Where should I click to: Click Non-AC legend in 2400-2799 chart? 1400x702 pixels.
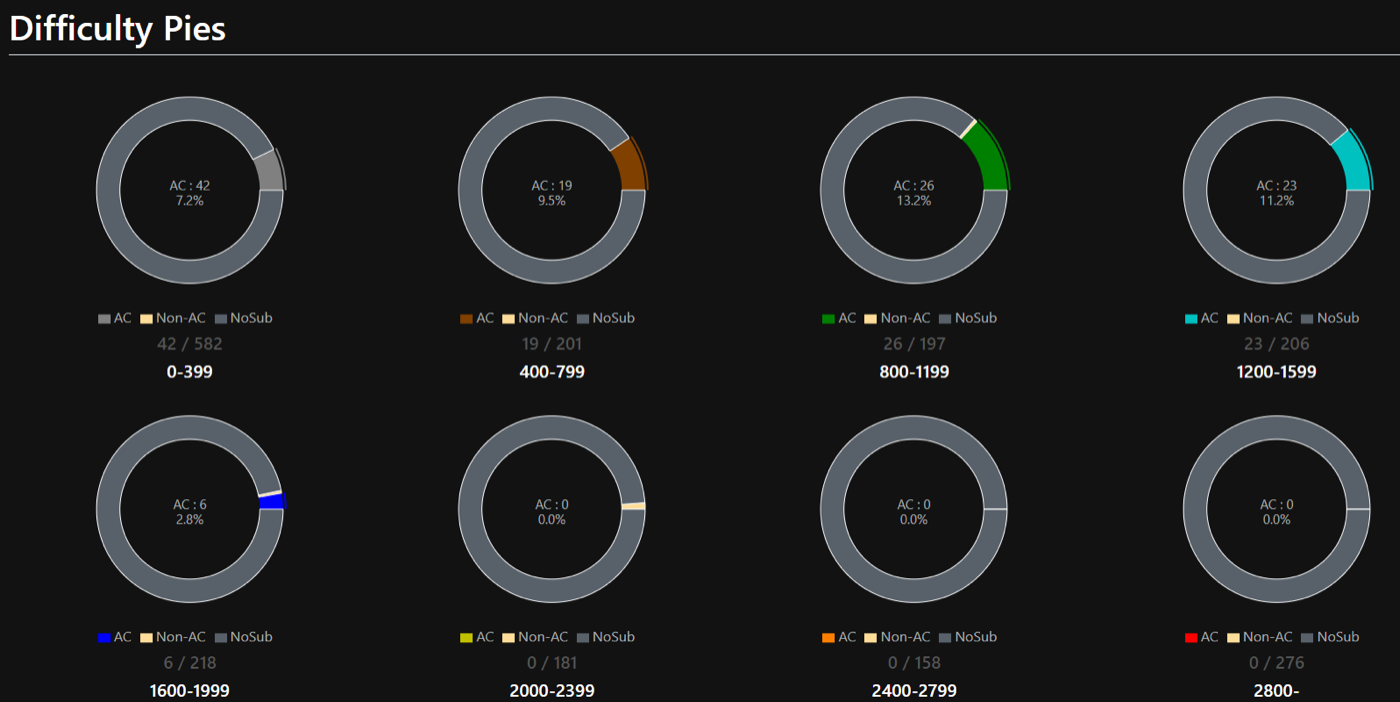897,637
